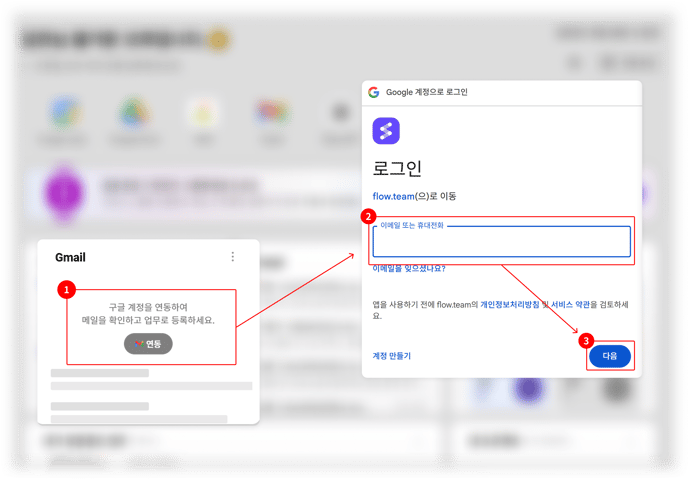
Task: Open the 서비스 약관 link
Action: point(570,304)
